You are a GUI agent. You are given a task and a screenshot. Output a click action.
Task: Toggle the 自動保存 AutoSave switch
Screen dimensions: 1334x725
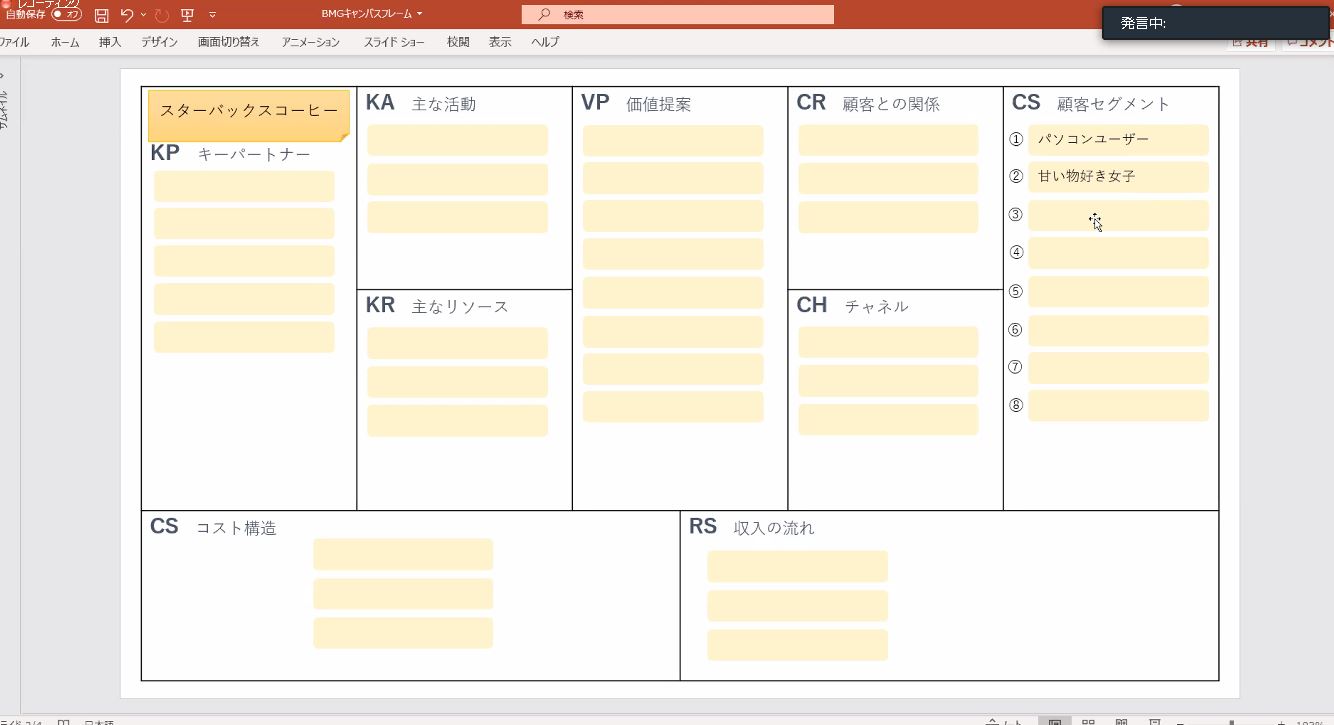point(67,15)
